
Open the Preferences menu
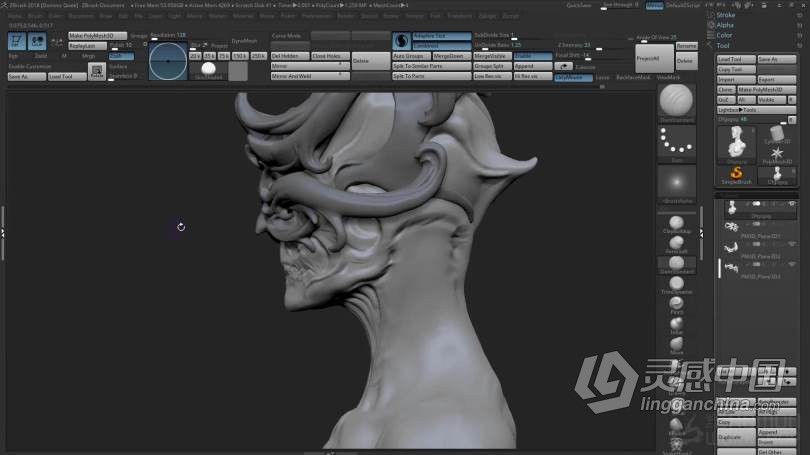click(x=316, y=16)
